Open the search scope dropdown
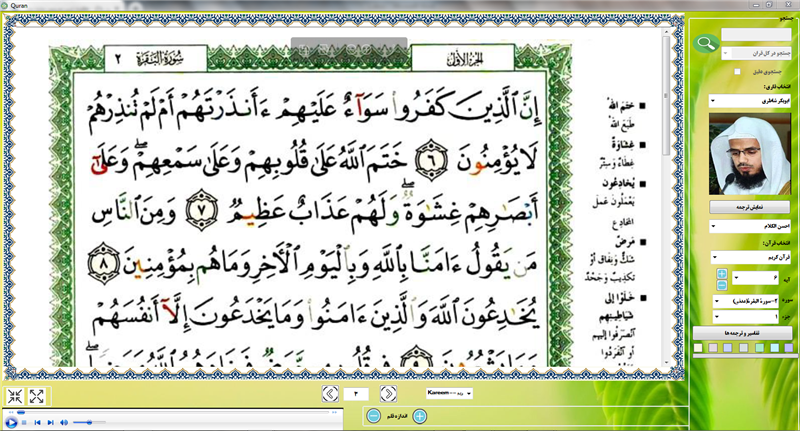 pyautogui.click(x=756, y=53)
